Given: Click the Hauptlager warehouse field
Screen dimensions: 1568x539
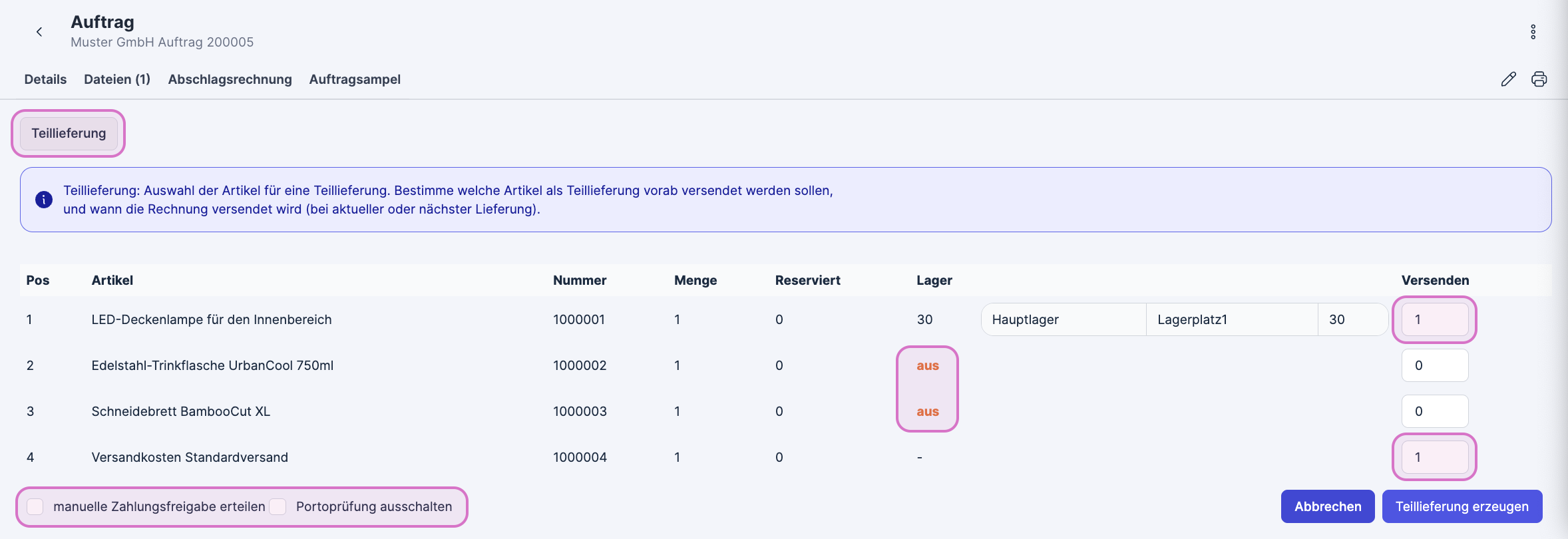Looking at the screenshot, I should (1063, 319).
